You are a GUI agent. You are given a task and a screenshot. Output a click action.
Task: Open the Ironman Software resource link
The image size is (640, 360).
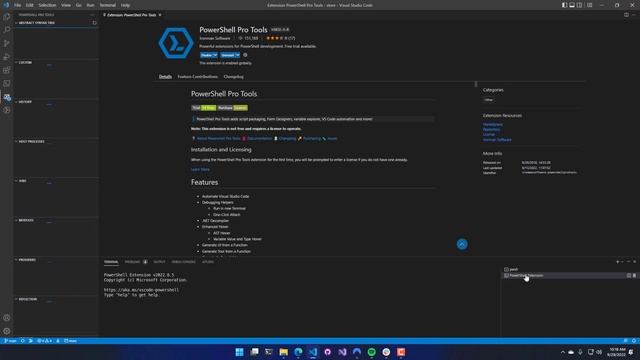click(497, 140)
